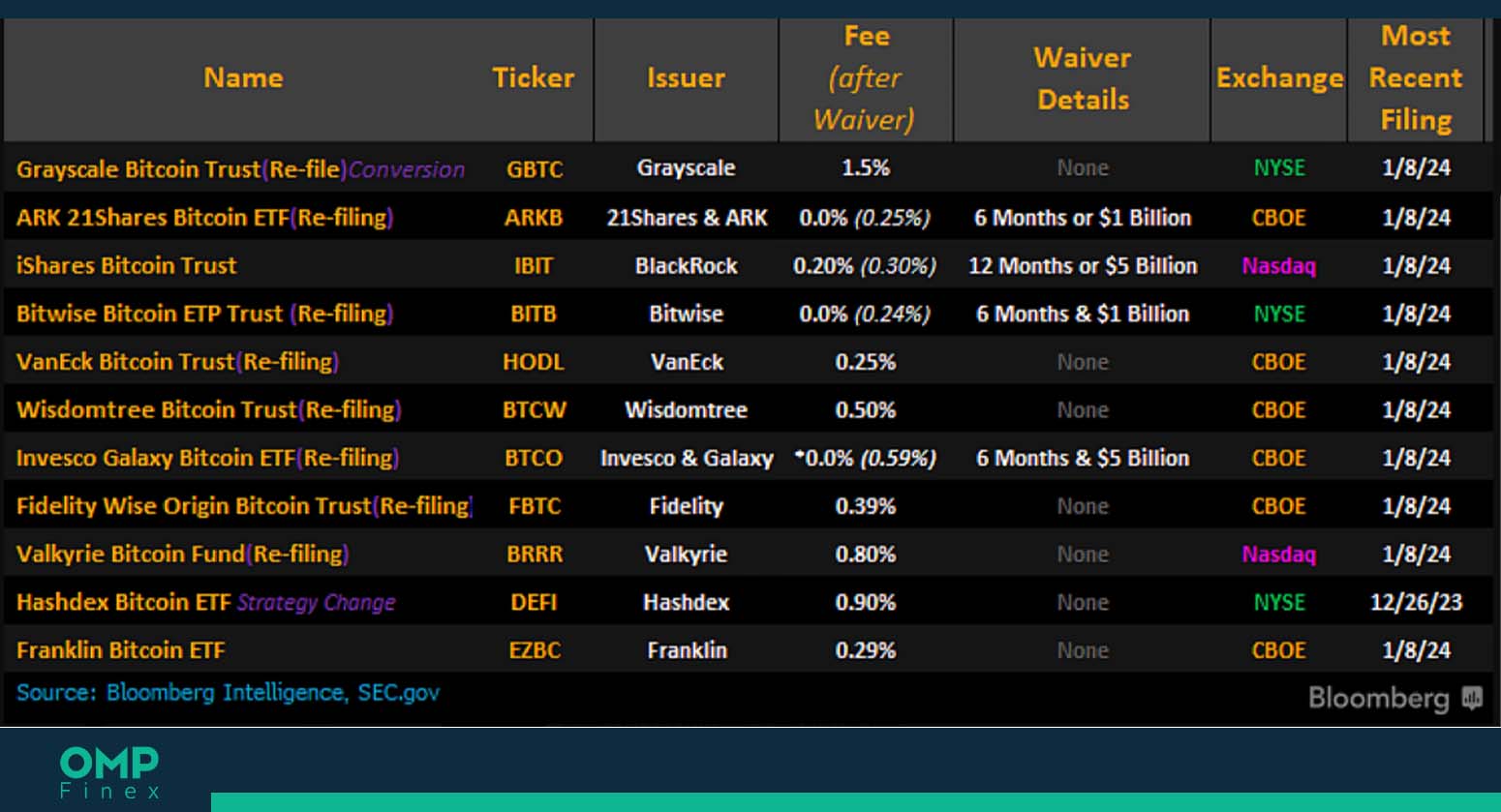Click the 0.20% (0.30%) fee value
Viewport: 1501px width, 812px height.
[865, 265]
